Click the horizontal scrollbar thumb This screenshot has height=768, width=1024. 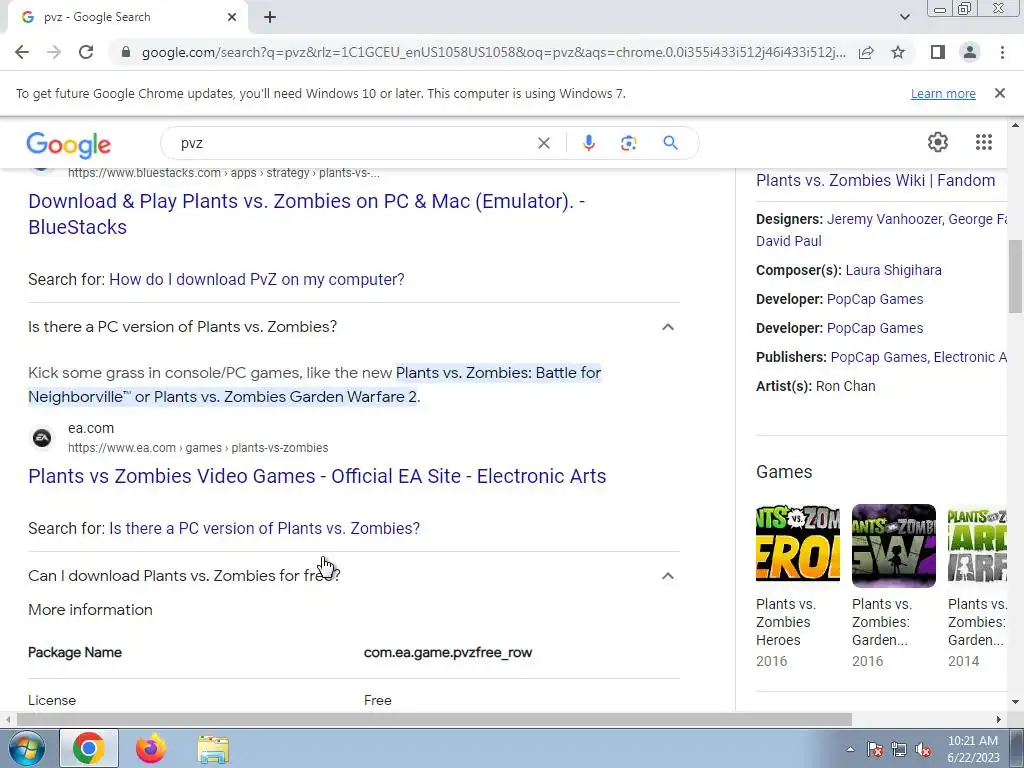pos(434,719)
